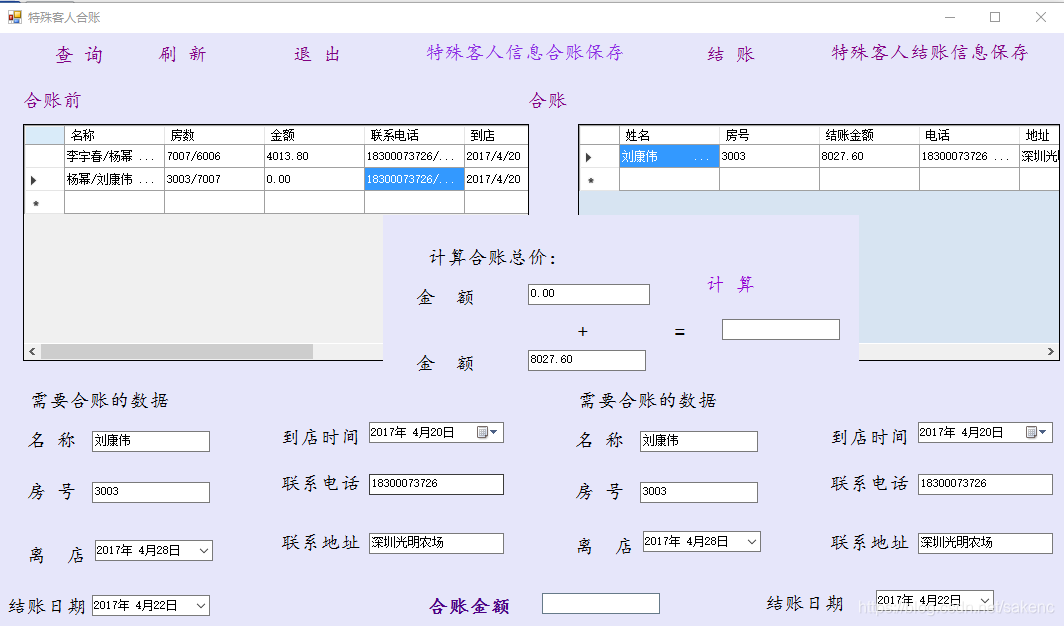
Task: Click the 退出 (exit) button
Action: 318,54
